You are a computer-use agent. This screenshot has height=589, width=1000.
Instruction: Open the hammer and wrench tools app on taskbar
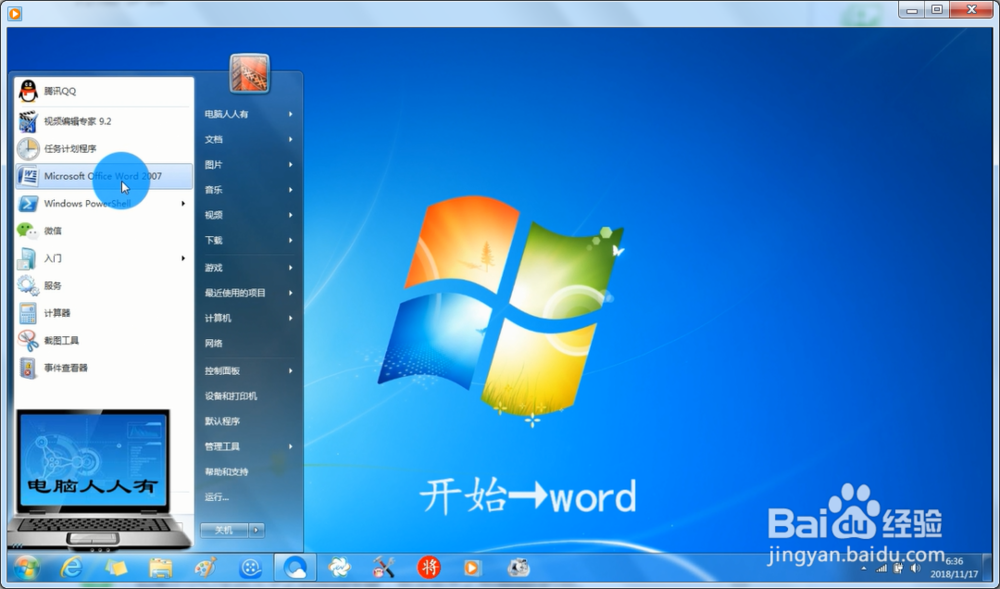(384, 567)
